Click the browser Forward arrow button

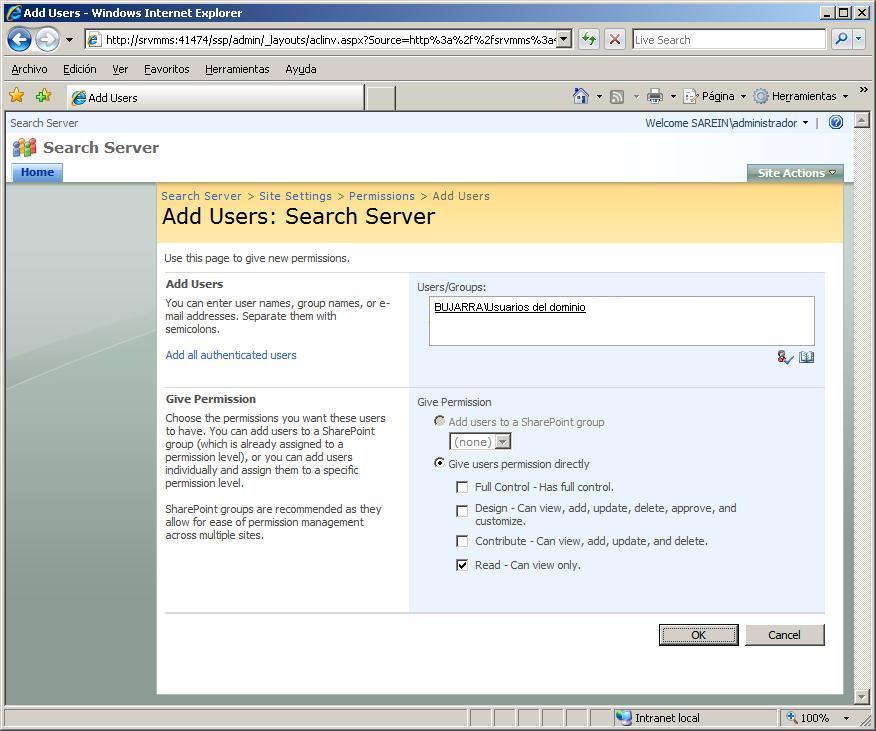47,40
